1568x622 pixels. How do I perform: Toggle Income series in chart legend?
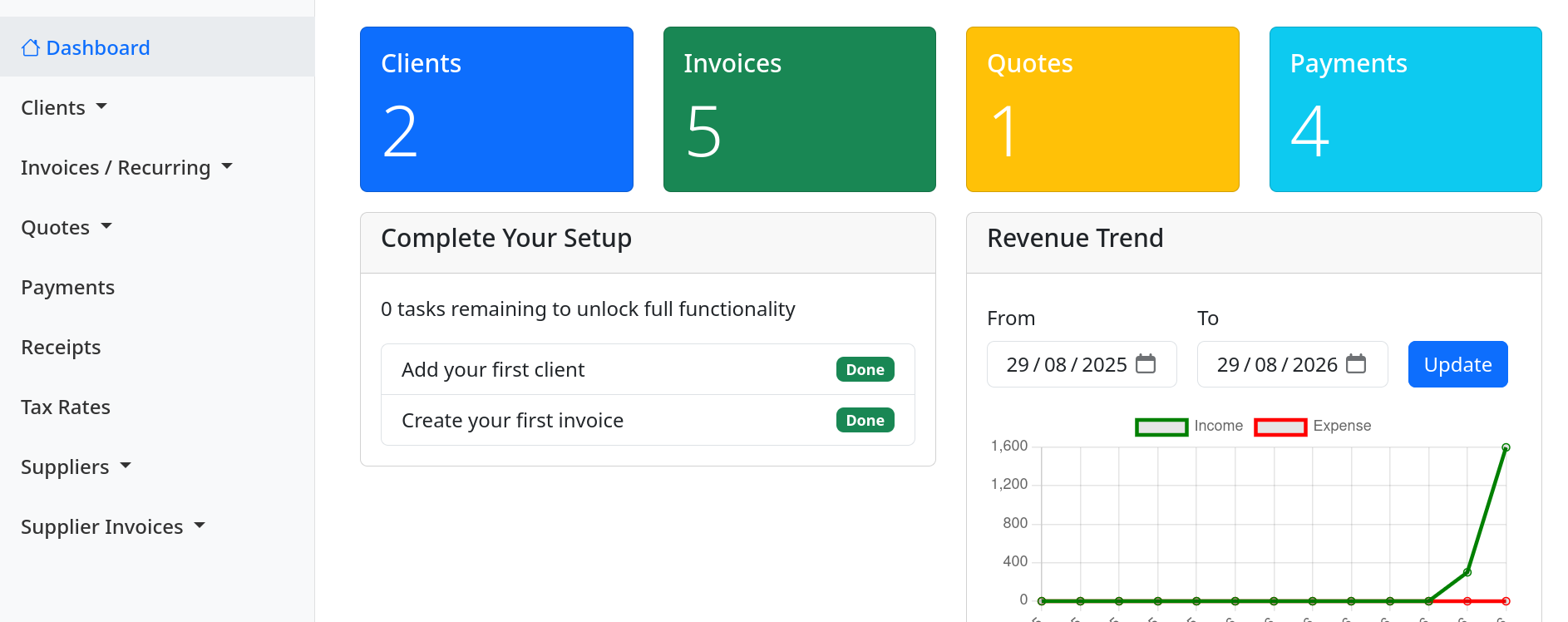[x=1190, y=427]
